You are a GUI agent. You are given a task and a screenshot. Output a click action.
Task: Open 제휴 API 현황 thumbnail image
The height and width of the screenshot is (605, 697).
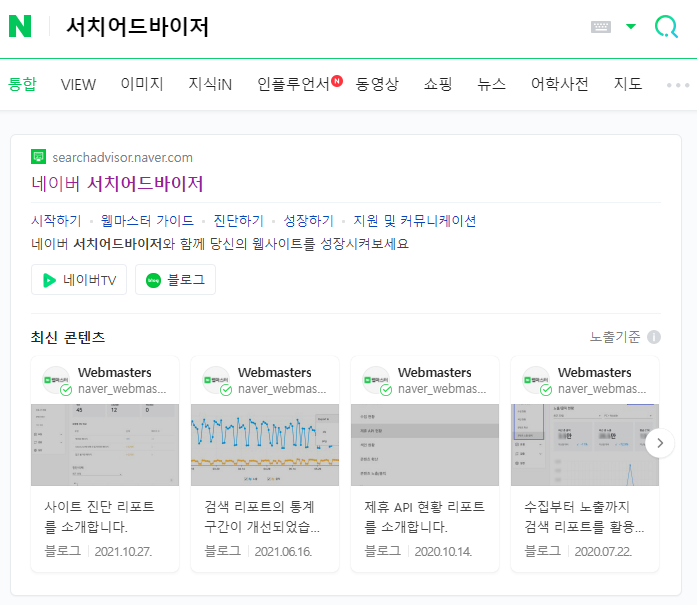[425, 445]
